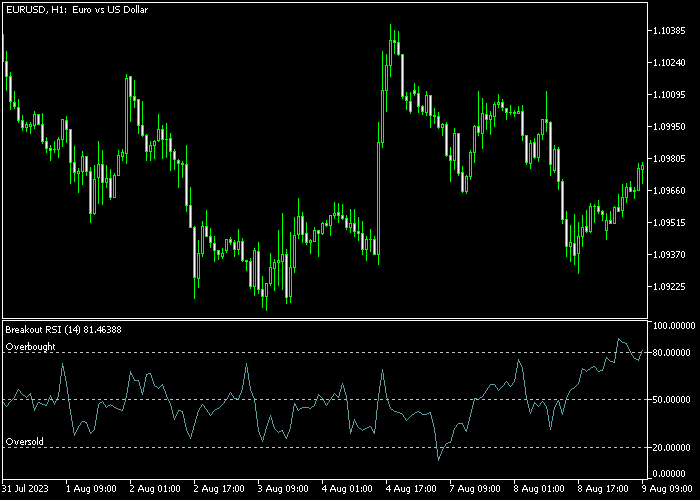700x500 pixels.
Task: Select the 1.09225 price scale value
Action: (x=669, y=287)
